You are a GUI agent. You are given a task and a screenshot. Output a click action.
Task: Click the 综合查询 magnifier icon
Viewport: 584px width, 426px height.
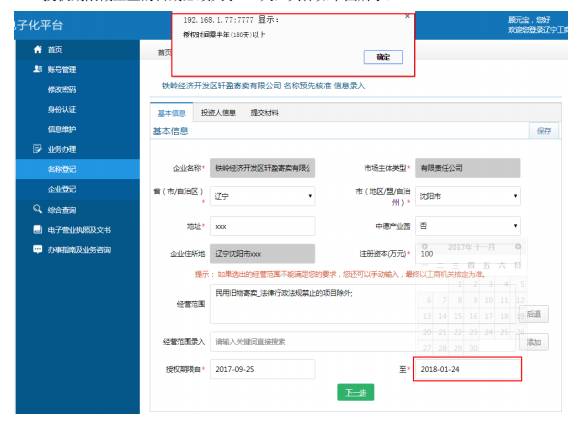click(37, 209)
